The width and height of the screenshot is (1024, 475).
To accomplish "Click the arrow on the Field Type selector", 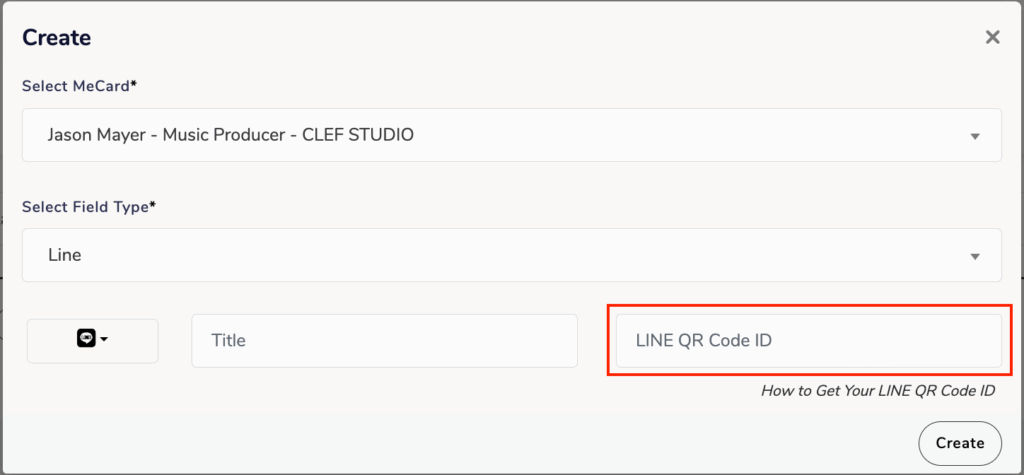I will pos(975,257).
